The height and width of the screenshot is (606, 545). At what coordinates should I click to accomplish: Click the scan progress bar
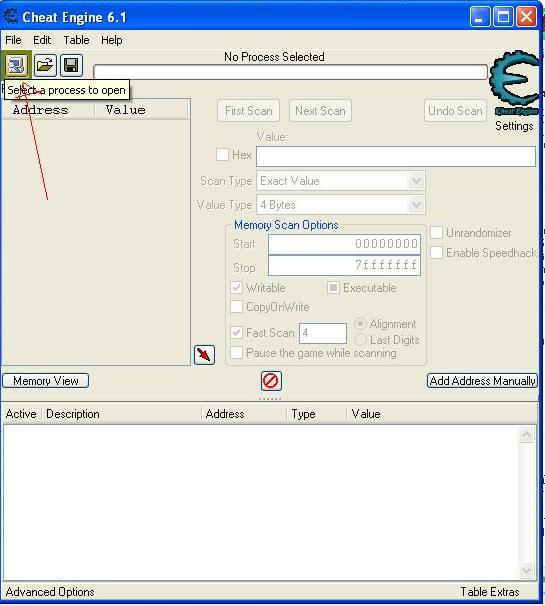[290, 72]
